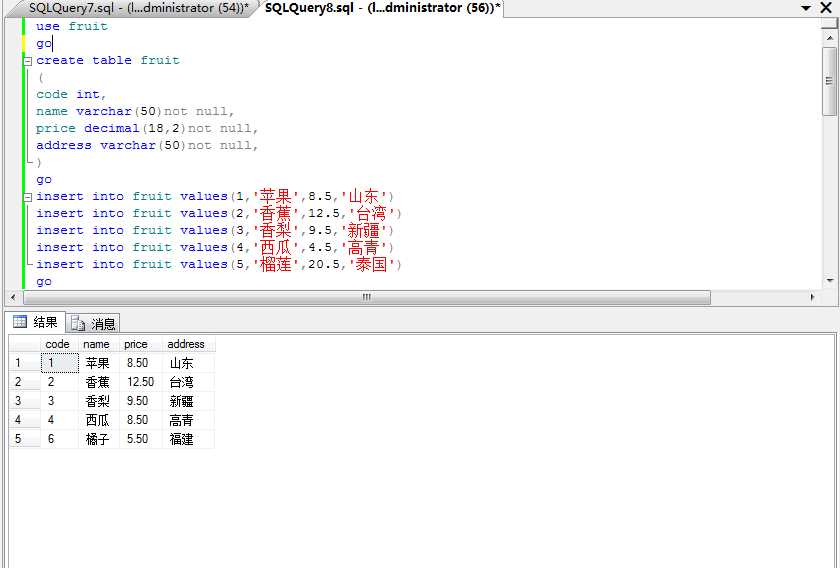Click the 5.50 price cell

140,439
